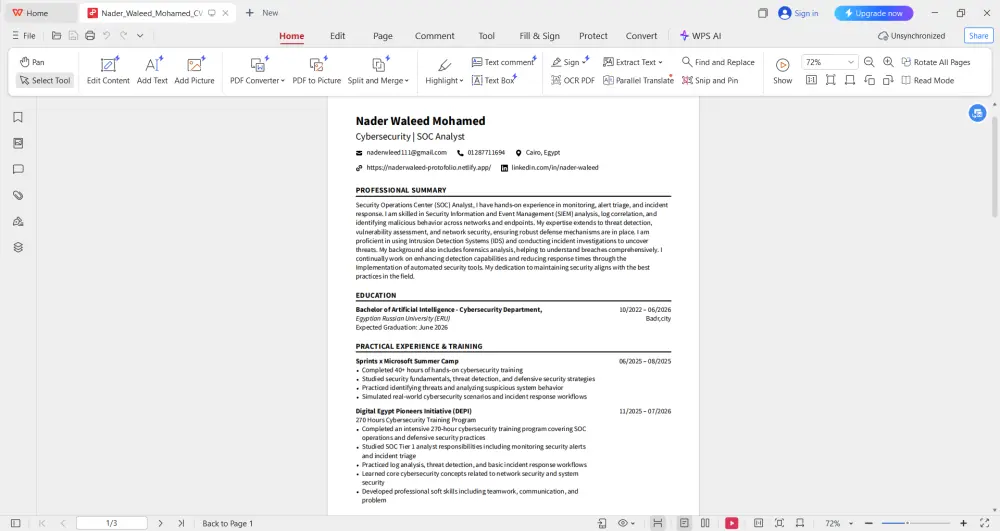
Task: Open the layers panel in left sidebar
Action: pyautogui.click(x=18, y=247)
